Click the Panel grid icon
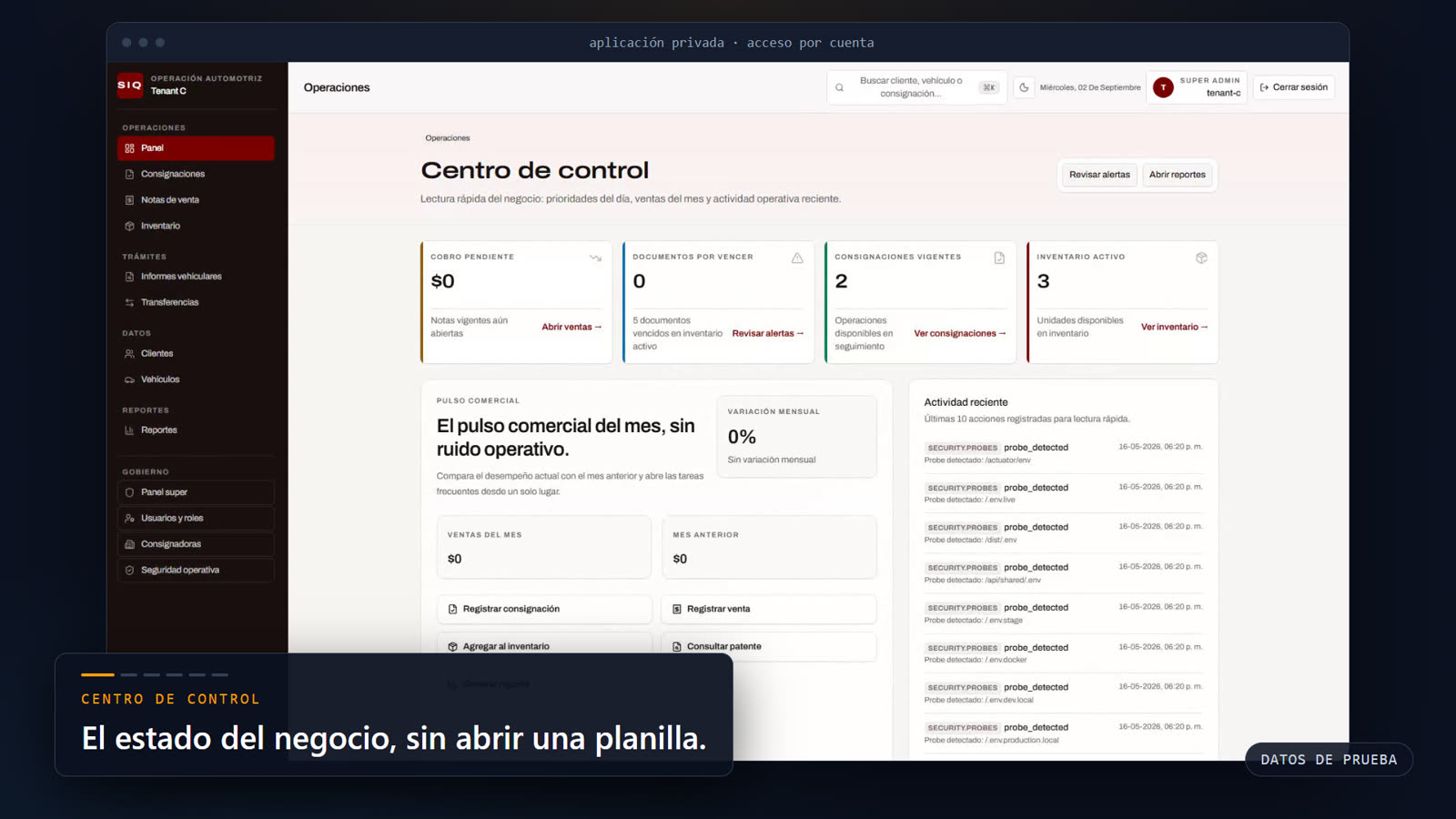Viewport: 1456px width, 819px height. (129, 148)
